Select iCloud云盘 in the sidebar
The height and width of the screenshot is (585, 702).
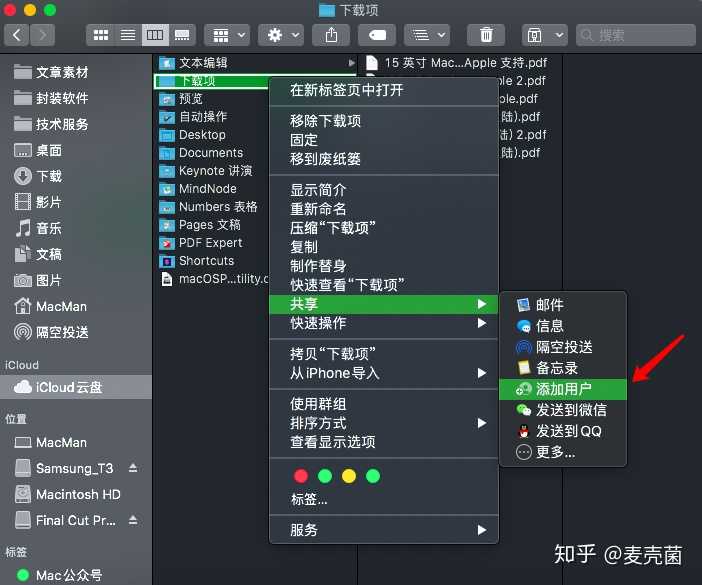pyautogui.click(x=75, y=387)
